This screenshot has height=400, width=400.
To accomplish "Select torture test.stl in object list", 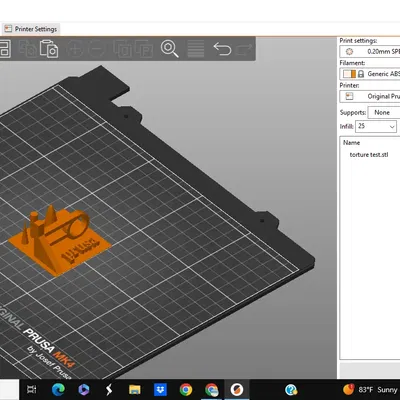I will (369, 155).
